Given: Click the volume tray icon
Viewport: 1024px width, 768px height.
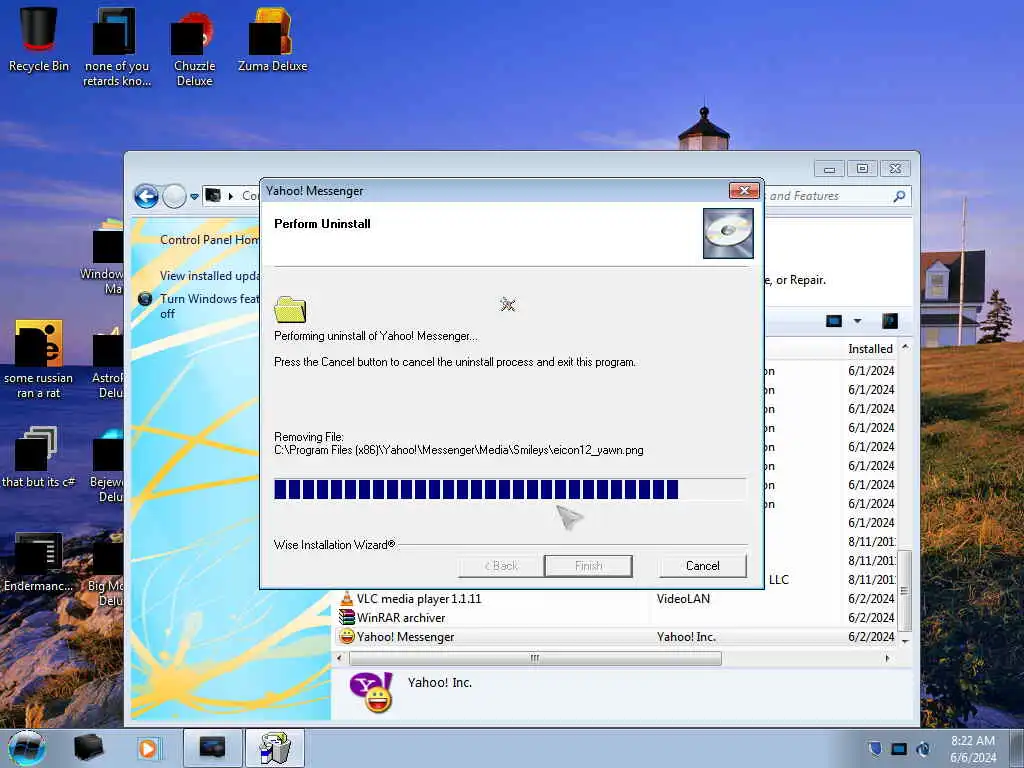Looking at the screenshot, I should pos(923,748).
